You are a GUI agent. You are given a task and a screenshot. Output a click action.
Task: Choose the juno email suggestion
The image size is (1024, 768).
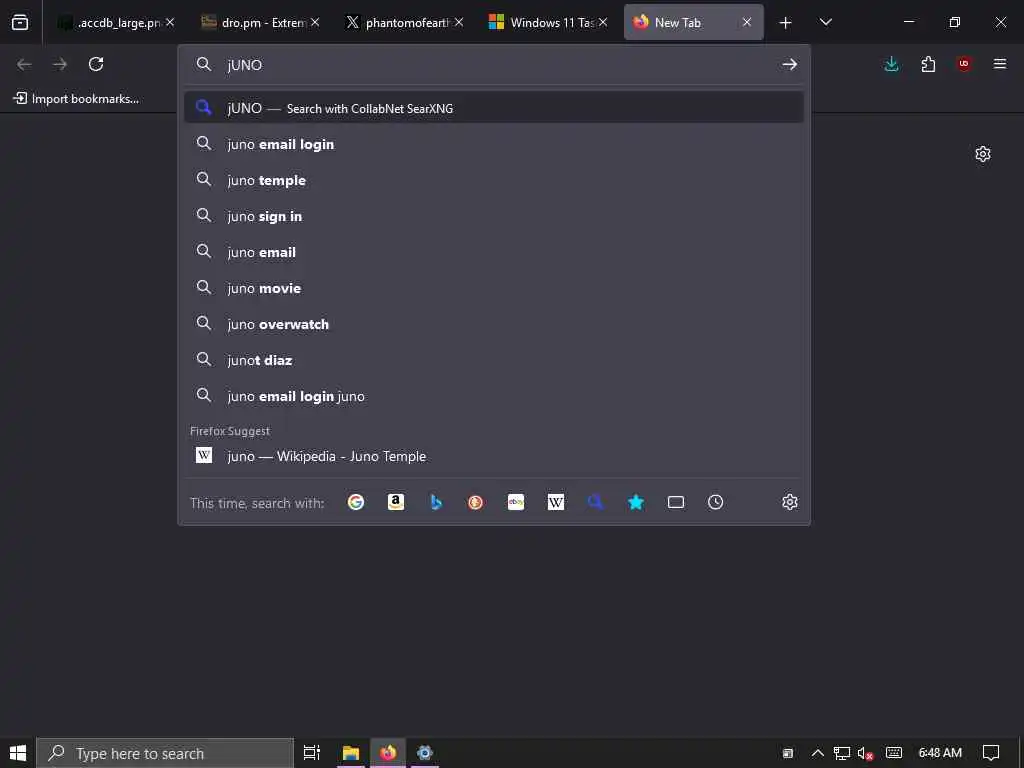pyautogui.click(x=494, y=251)
